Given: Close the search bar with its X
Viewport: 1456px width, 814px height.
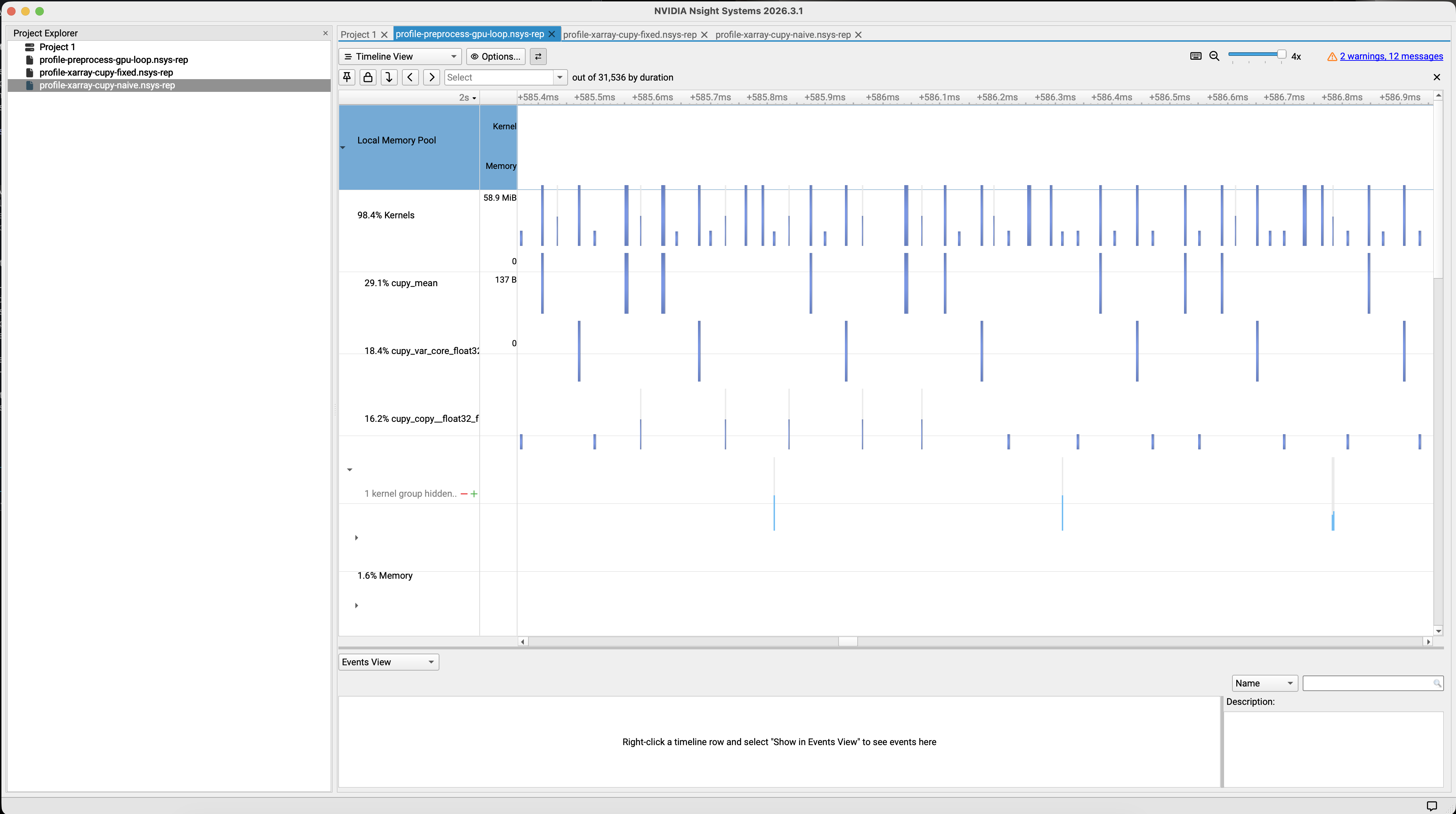Looking at the screenshot, I should [x=1437, y=77].
